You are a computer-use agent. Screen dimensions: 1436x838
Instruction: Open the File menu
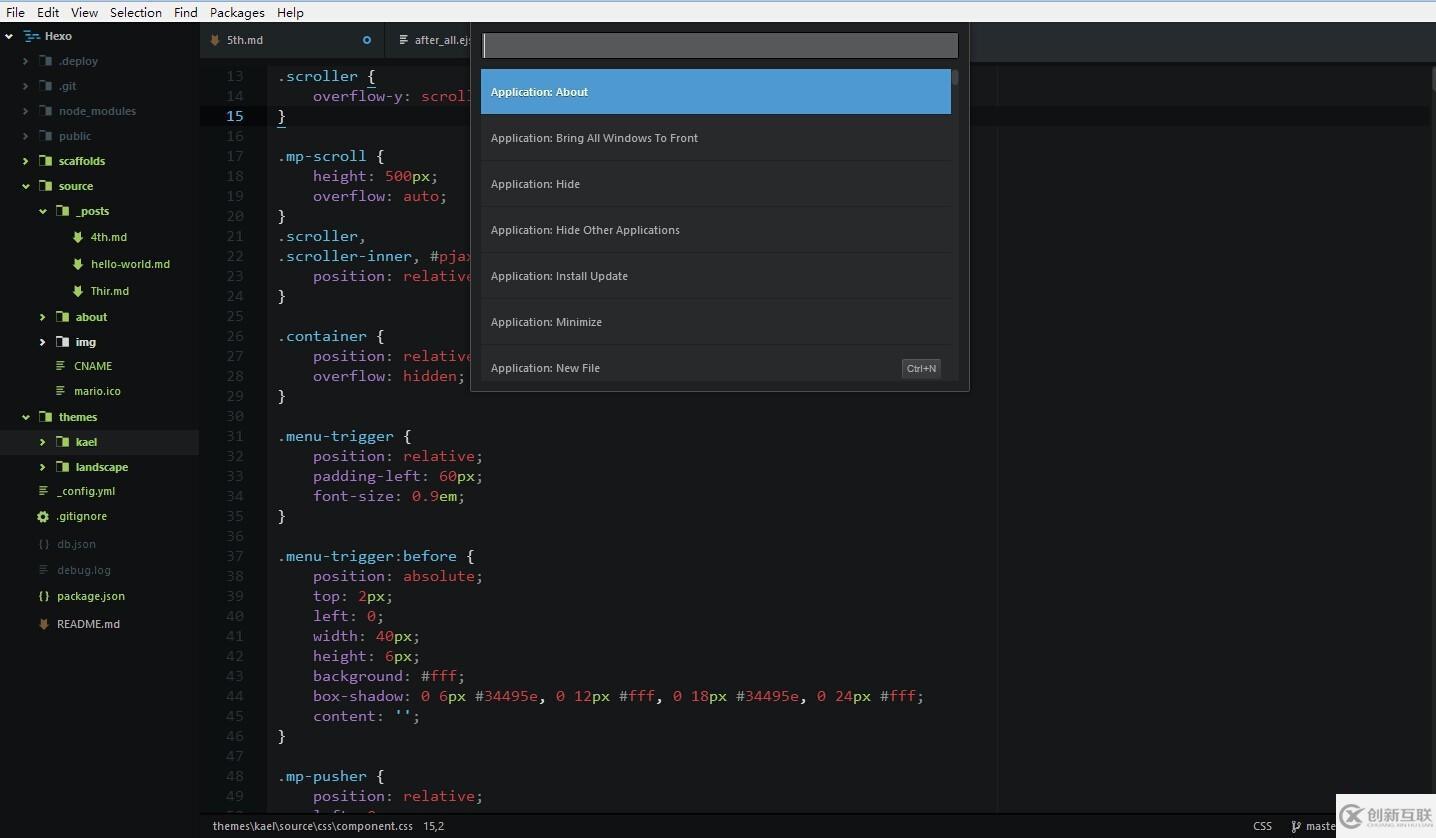16,12
